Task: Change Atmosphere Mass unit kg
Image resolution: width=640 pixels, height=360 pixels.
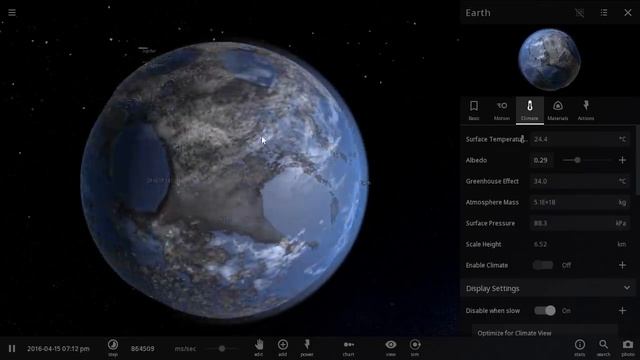Action: (x=622, y=202)
